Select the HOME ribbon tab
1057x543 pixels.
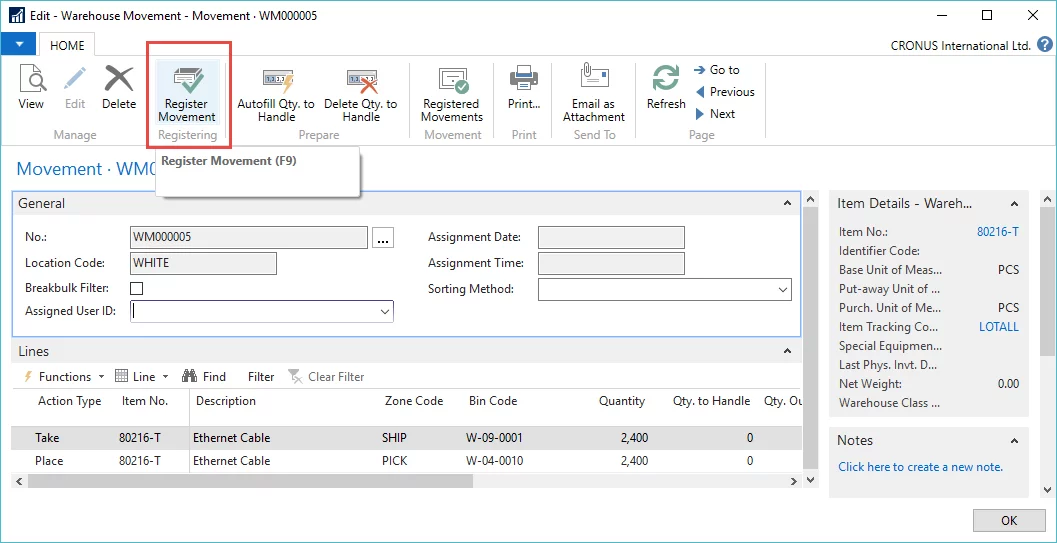click(x=67, y=45)
